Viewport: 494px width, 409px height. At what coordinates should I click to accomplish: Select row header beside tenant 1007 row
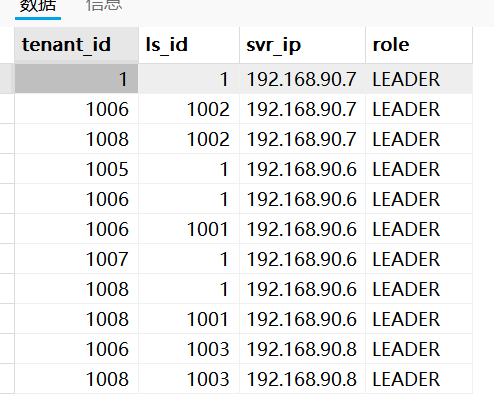point(7,259)
